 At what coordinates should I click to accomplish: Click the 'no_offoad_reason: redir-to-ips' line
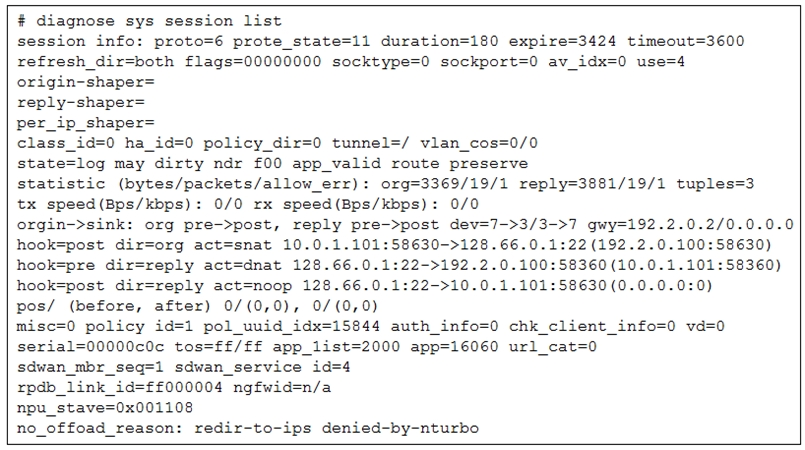tap(248, 430)
